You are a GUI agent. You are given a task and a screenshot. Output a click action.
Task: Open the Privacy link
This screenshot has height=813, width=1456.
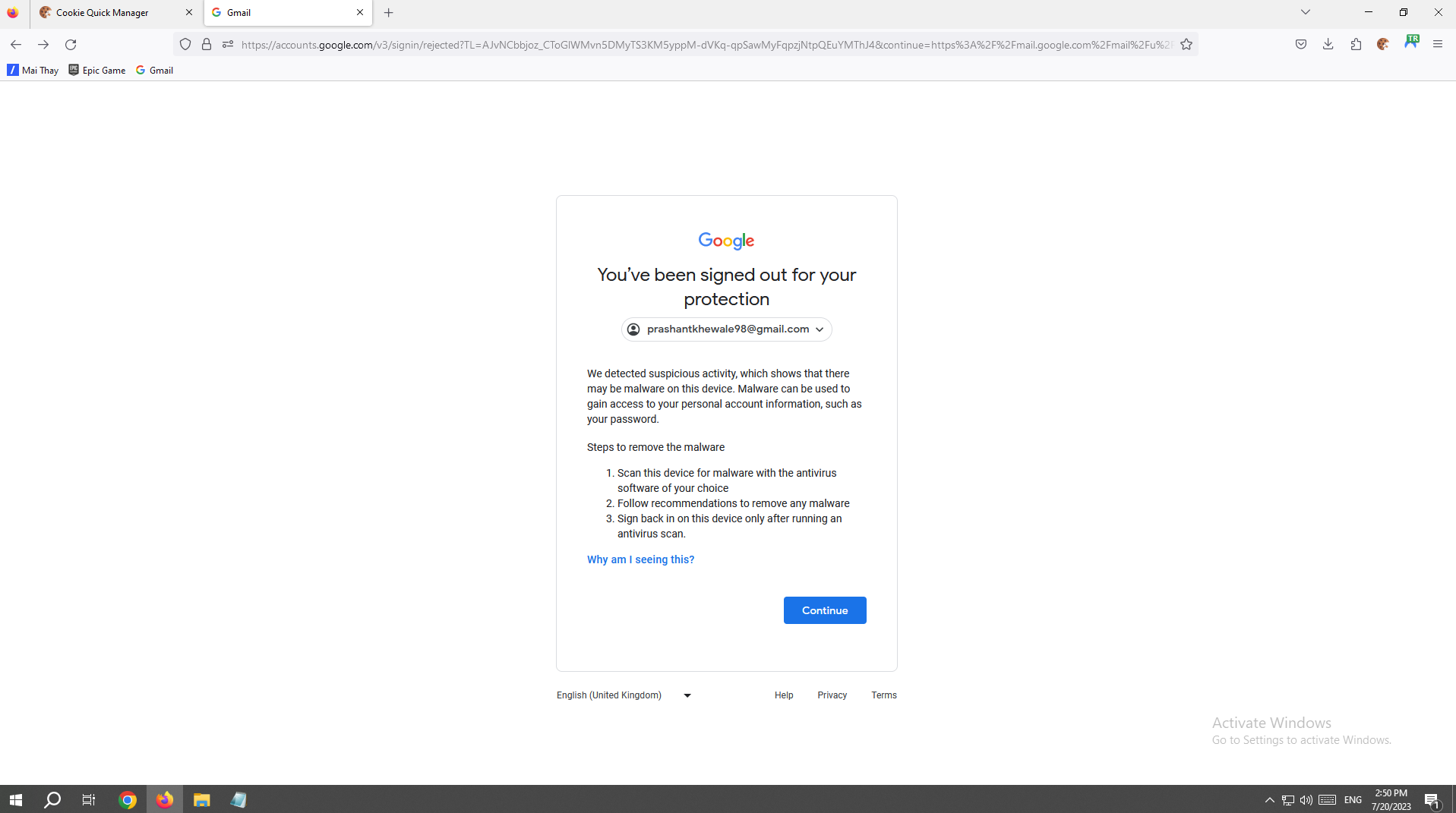(832, 695)
